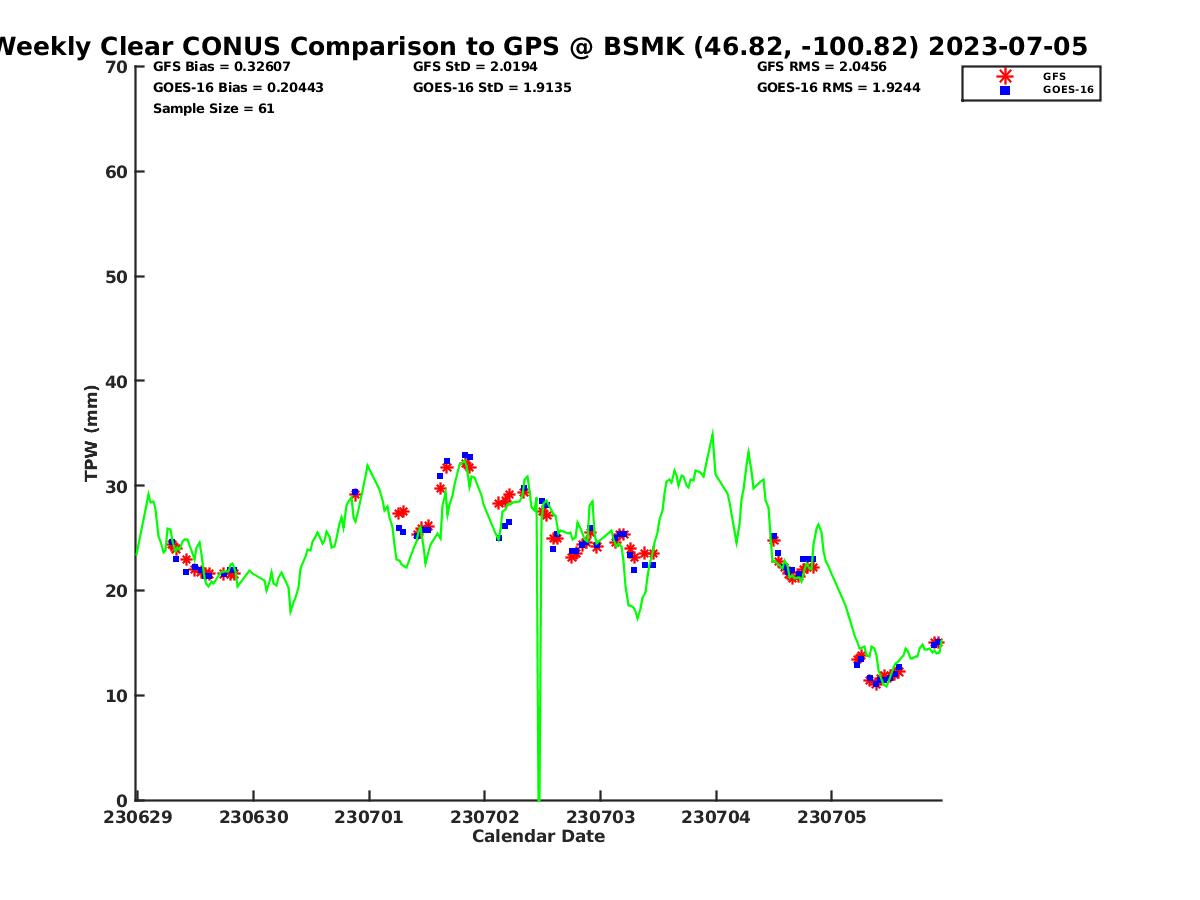Click the blue GOES-16 square legend marker
Screen dimensions: 1200x900
(1005, 90)
